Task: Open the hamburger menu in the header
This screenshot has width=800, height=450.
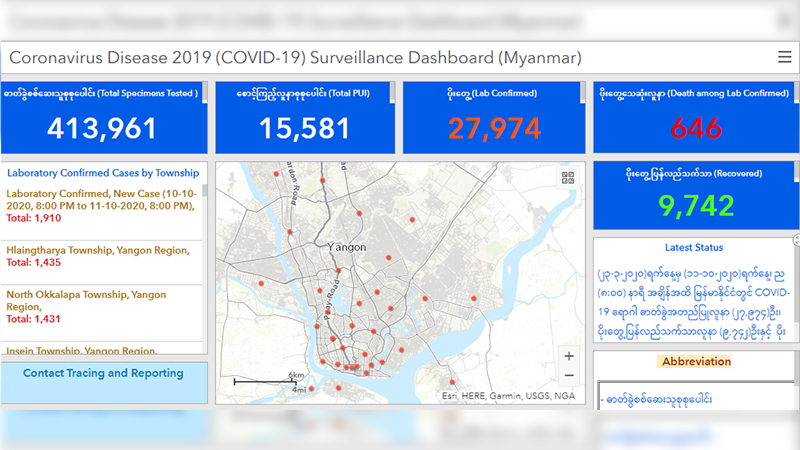Action: (x=784, y=57)
